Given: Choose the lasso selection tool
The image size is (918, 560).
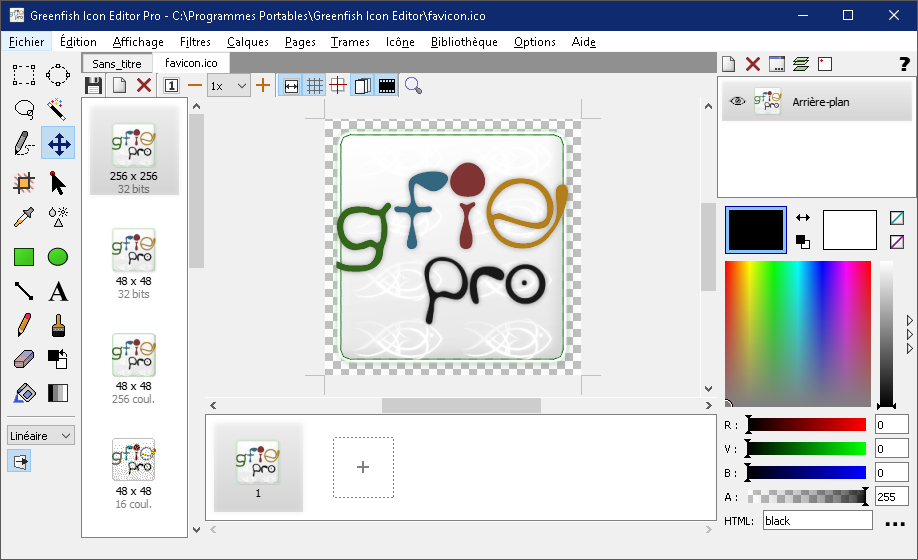Looking at the screenshot, I should tap(24, 109).
